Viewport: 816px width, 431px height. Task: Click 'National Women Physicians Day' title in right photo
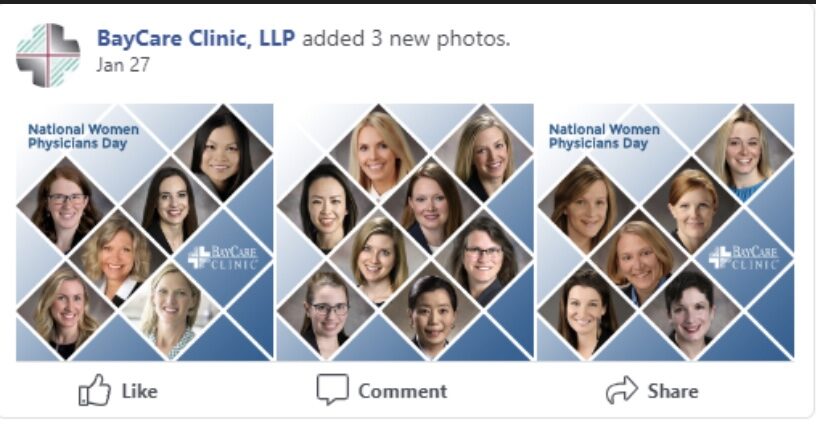604,136
